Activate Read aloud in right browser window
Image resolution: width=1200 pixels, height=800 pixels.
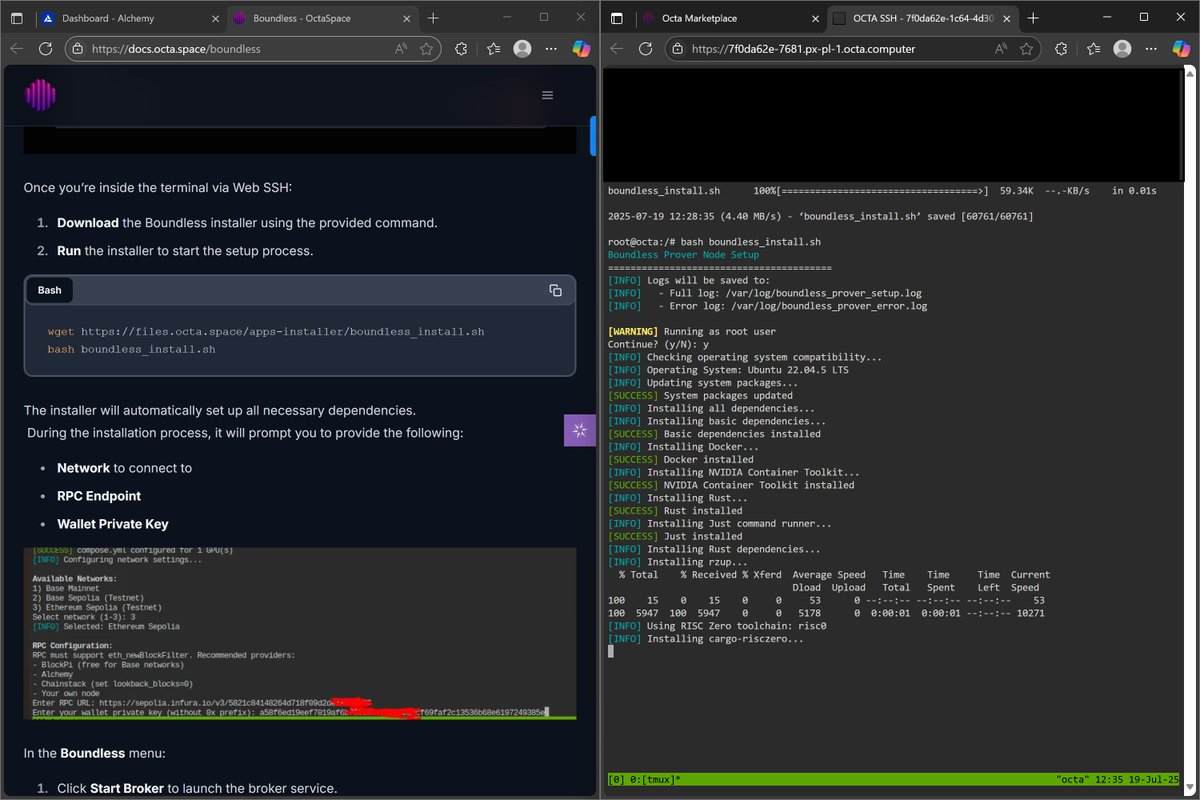point(1000,48)
